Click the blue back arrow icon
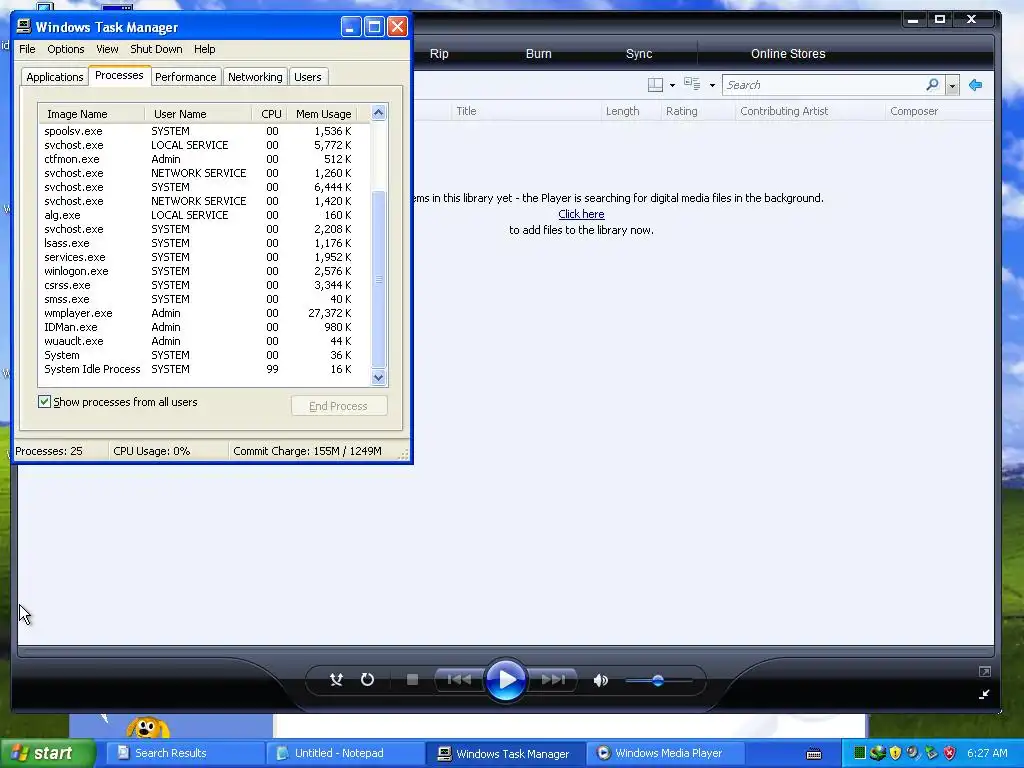This screenshot has width=1024, height=768. pos(976,85)
